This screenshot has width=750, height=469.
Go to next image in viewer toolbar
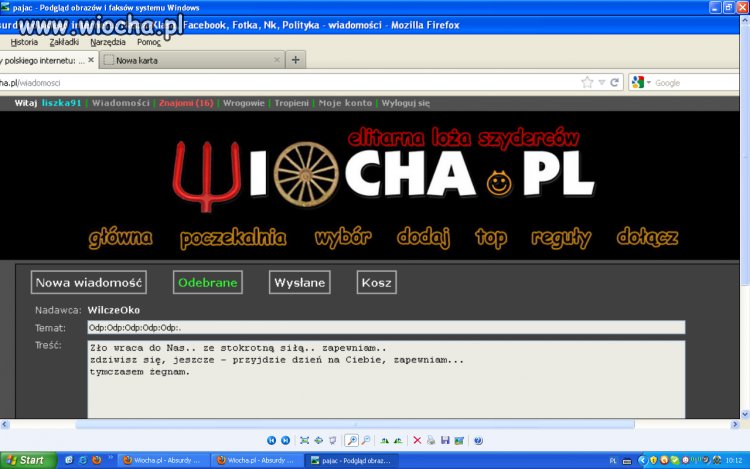(286, 440)
